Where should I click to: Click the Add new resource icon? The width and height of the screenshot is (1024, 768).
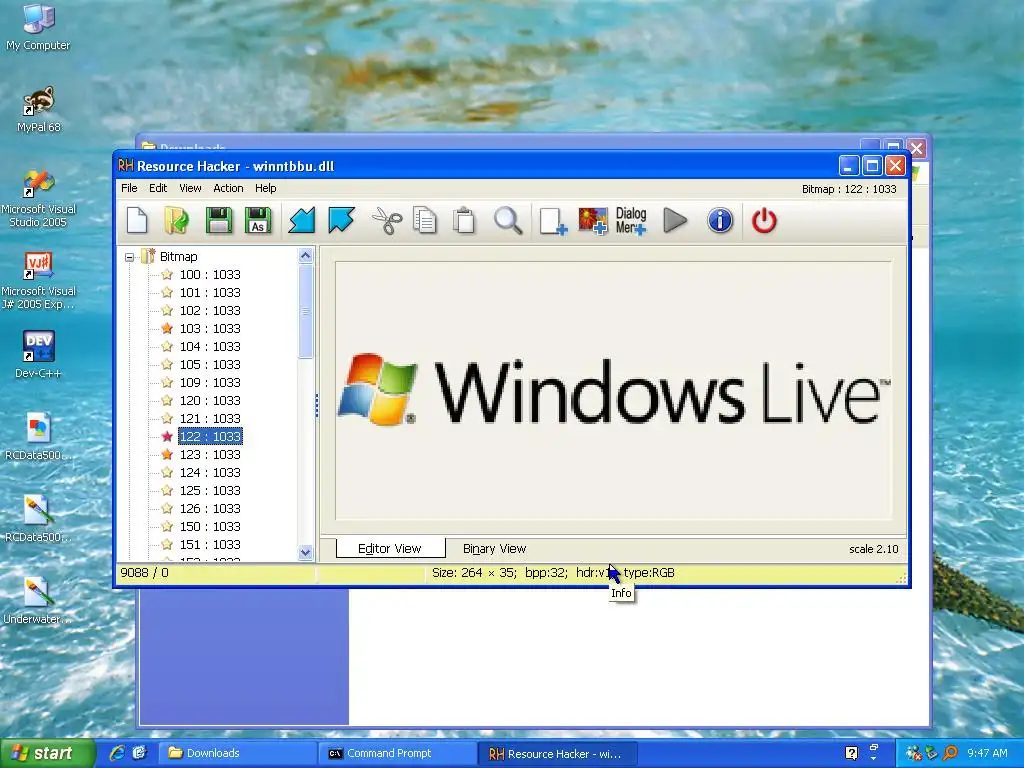[x=553, y=221]
